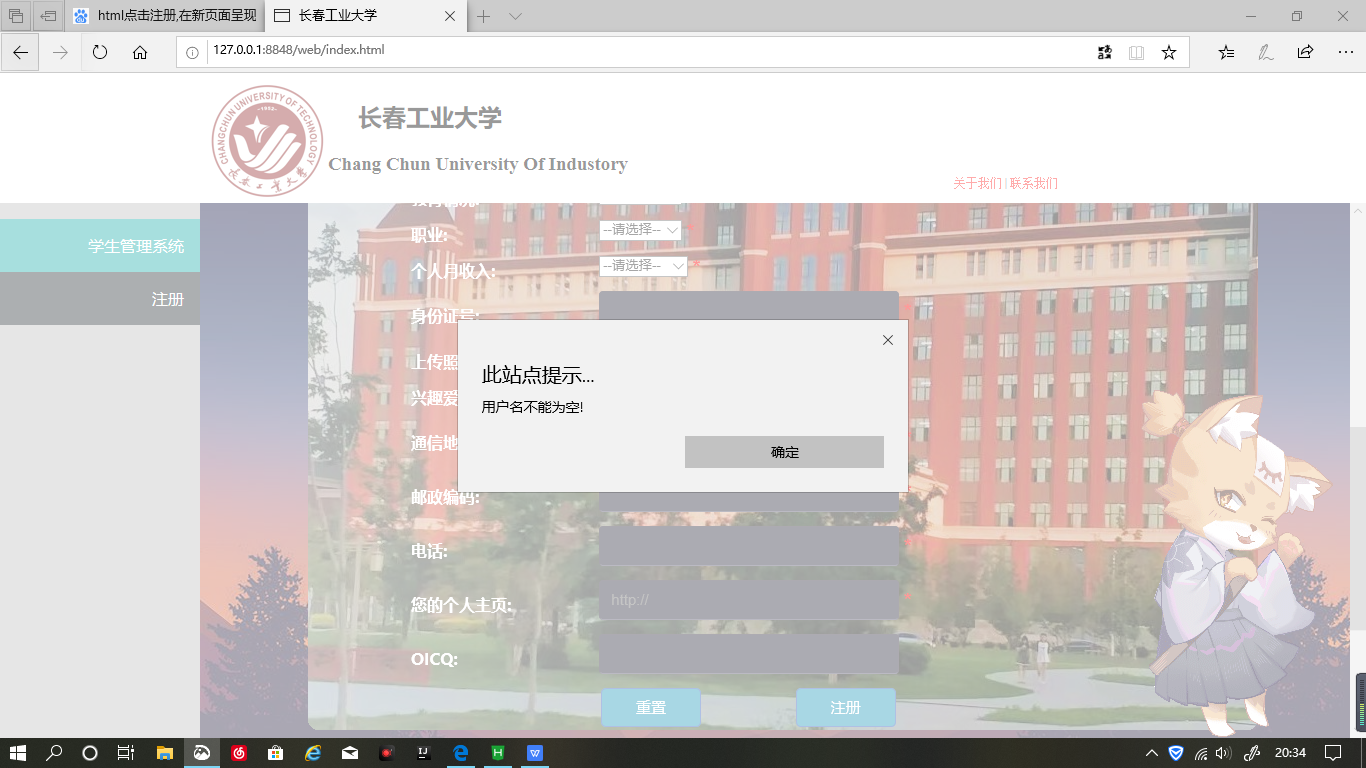Open the Windows Start menu
Viewport: 1366px width, 768px height.
pos(18,753)
